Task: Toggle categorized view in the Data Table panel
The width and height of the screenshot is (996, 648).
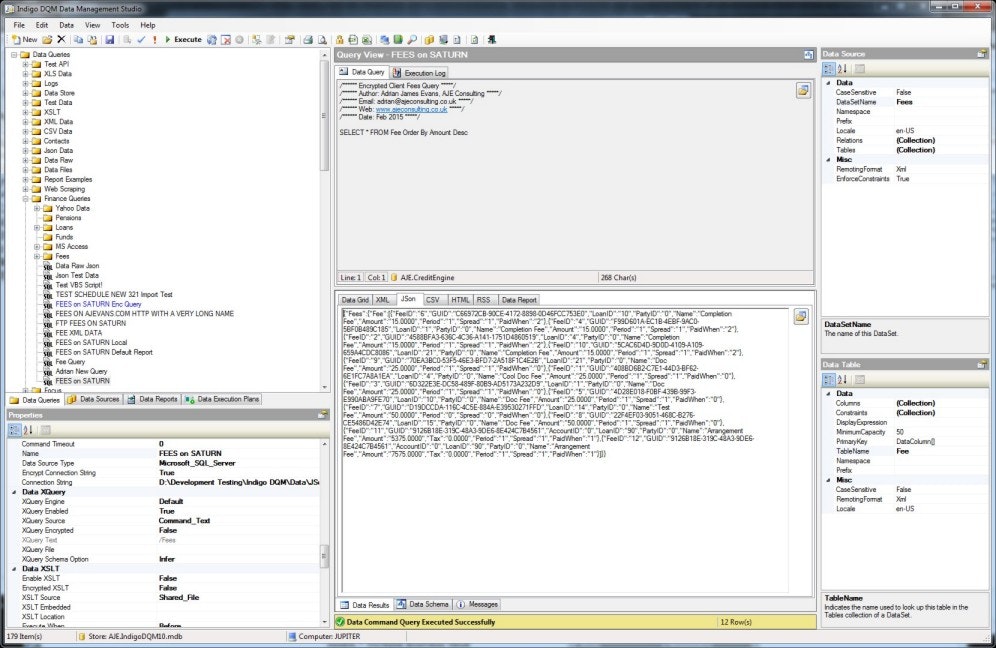Action: pyautogui.click(x=828, y=379)
